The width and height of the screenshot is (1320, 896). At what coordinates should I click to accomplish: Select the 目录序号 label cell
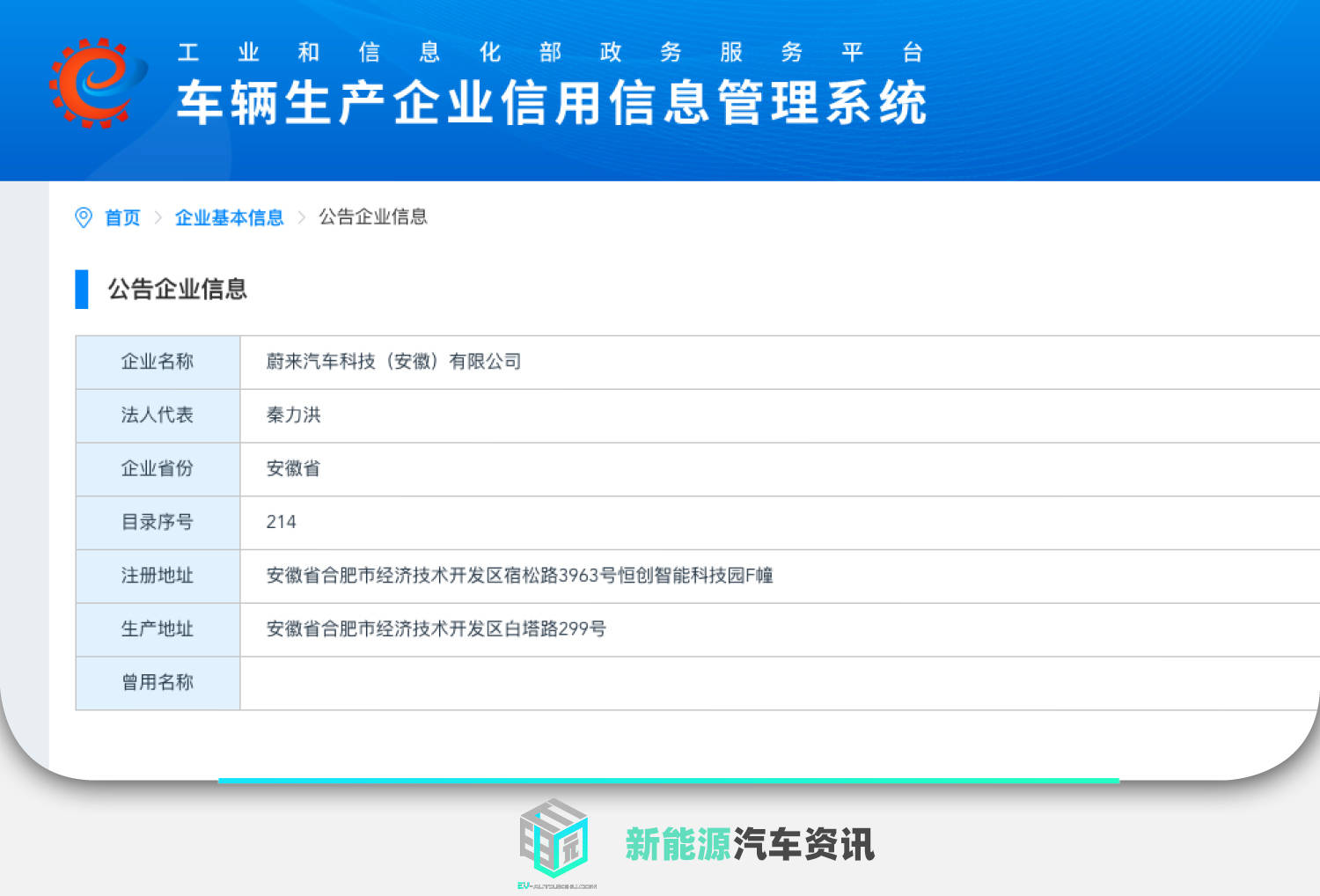pos(158,523)
